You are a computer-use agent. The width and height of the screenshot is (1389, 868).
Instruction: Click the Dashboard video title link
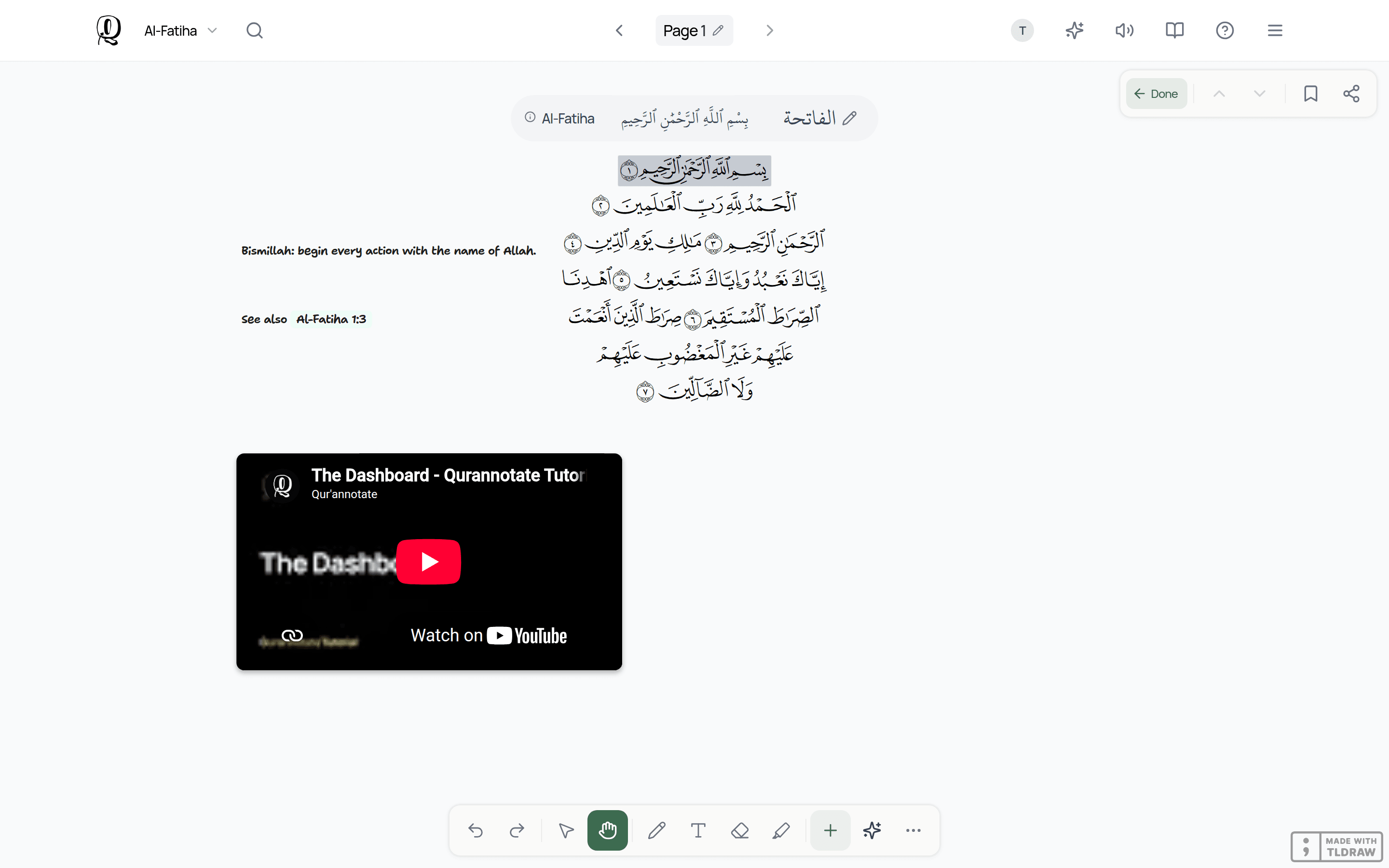(x=448, y=475)
